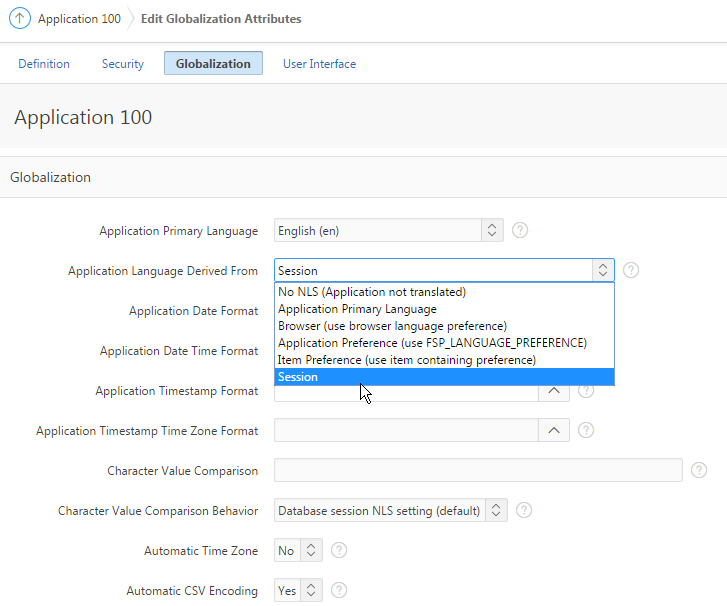This screenshot has width=727, height=606.
Task: Open help for Application Language Derived From
Action: [x=630, y=270]
